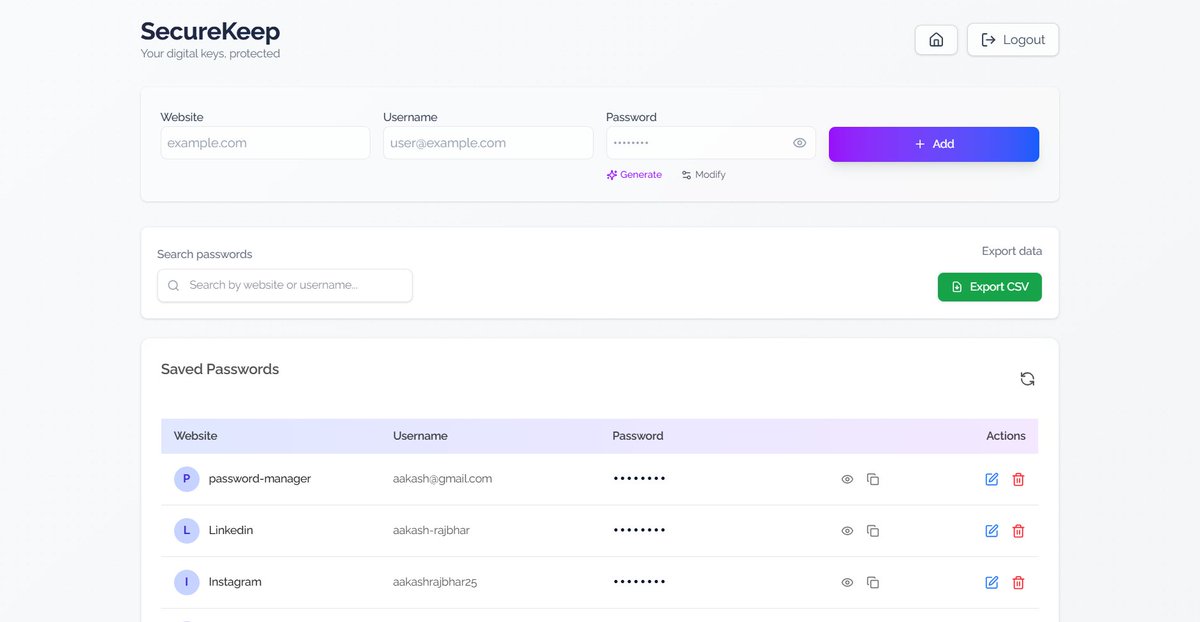Viewport: 1200px width, 622px height.
Task: Refresh the Saved Passwords list
Action: tap(1027, 379)
